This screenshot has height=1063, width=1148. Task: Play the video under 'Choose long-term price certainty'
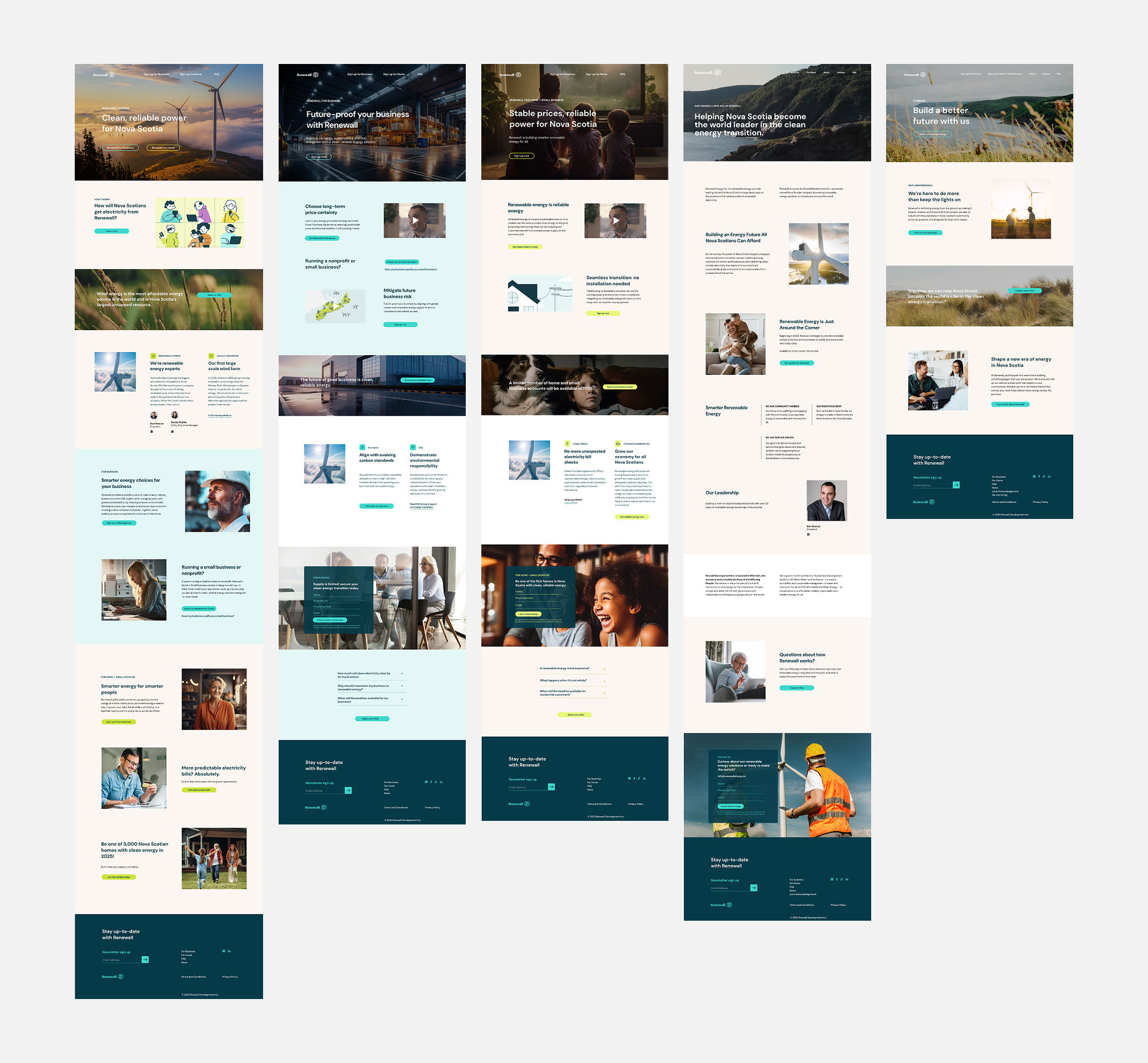414,220
